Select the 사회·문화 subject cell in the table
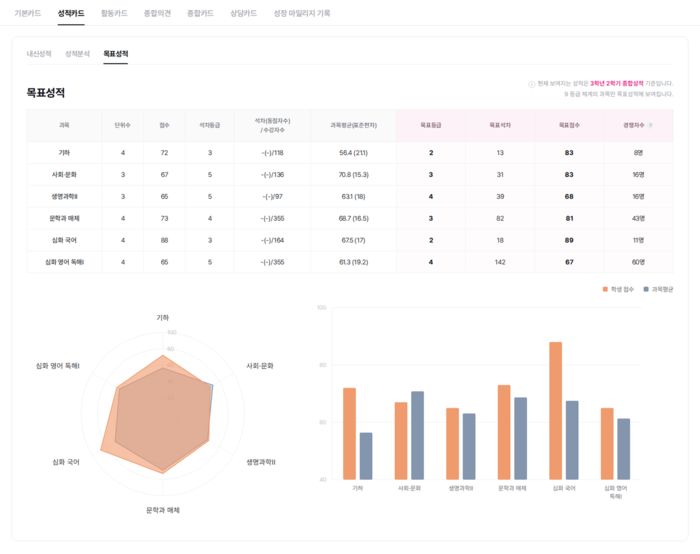The height and width of the screenshot is (554, 700). pos(64,175)
